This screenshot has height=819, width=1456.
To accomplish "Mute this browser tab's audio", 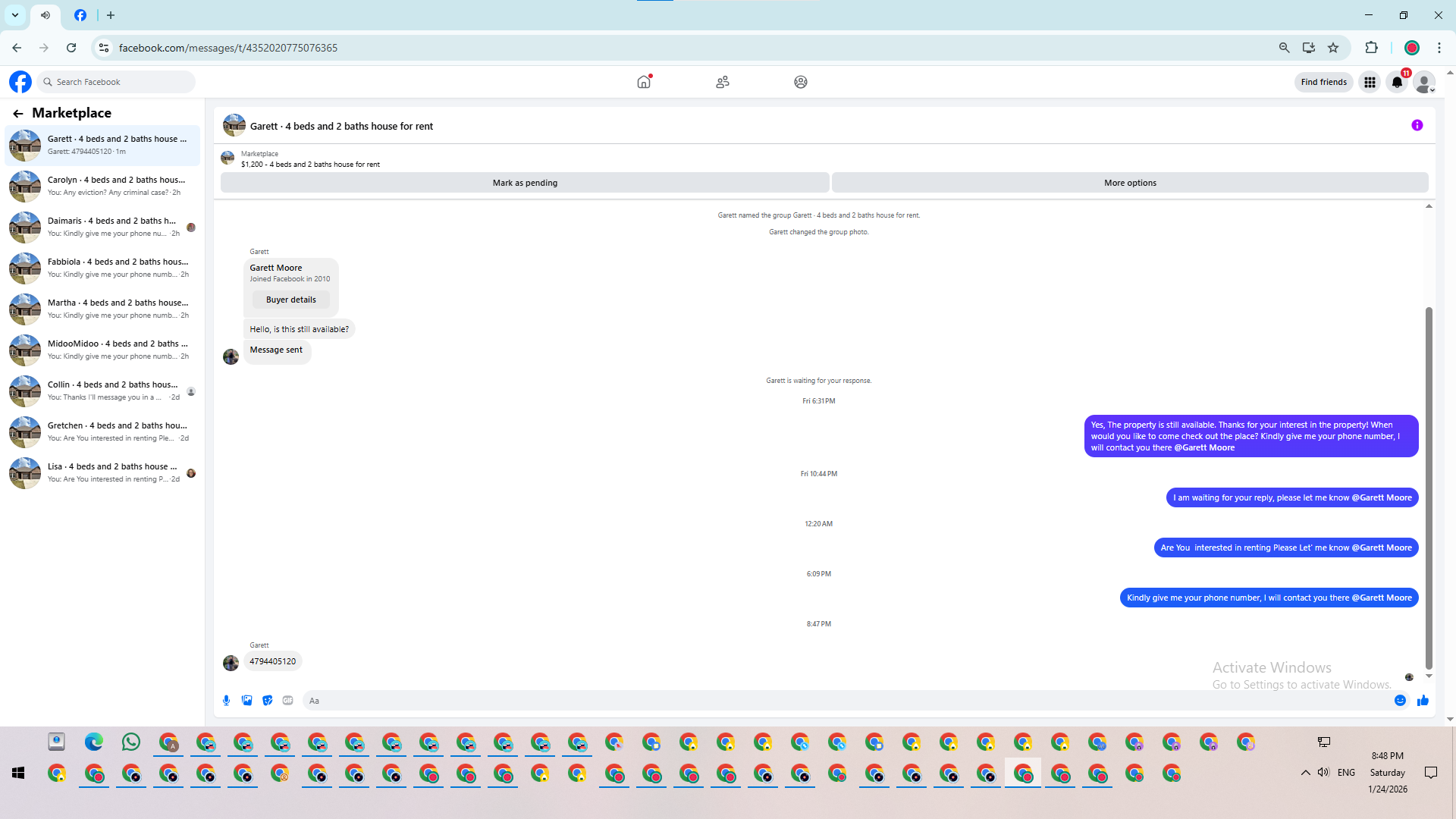I will [45, 15].
